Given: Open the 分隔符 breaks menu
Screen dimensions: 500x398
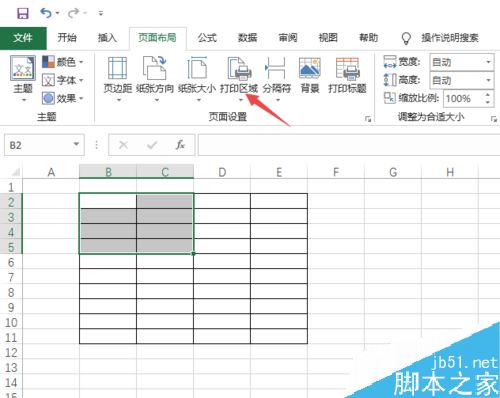Looking at the screenshot, I should coord(277,79).
